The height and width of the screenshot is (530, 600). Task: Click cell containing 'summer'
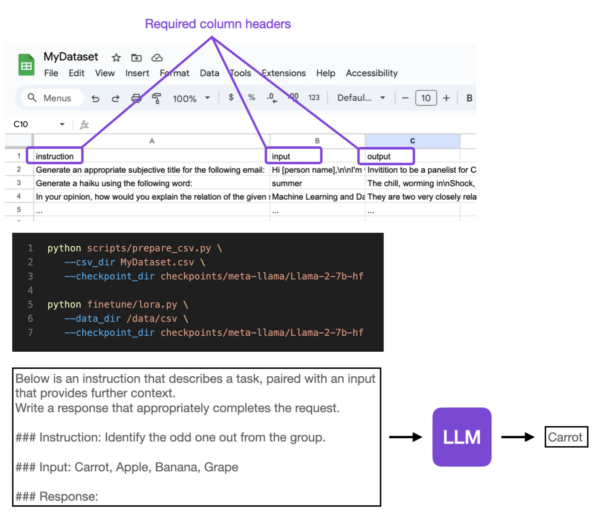pyautogui.click(x=317, y=183)
